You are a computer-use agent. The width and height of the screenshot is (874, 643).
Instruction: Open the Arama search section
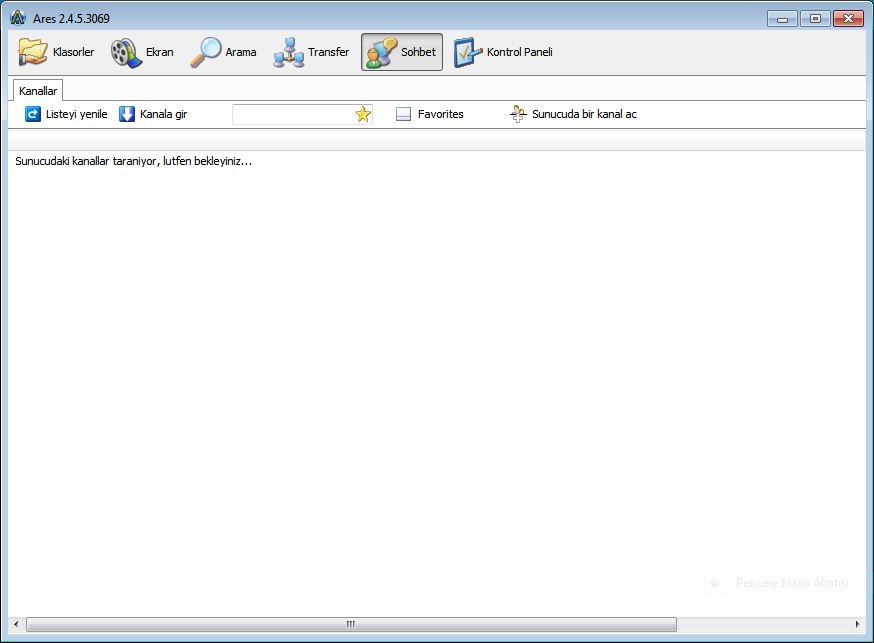coord(224,52)
